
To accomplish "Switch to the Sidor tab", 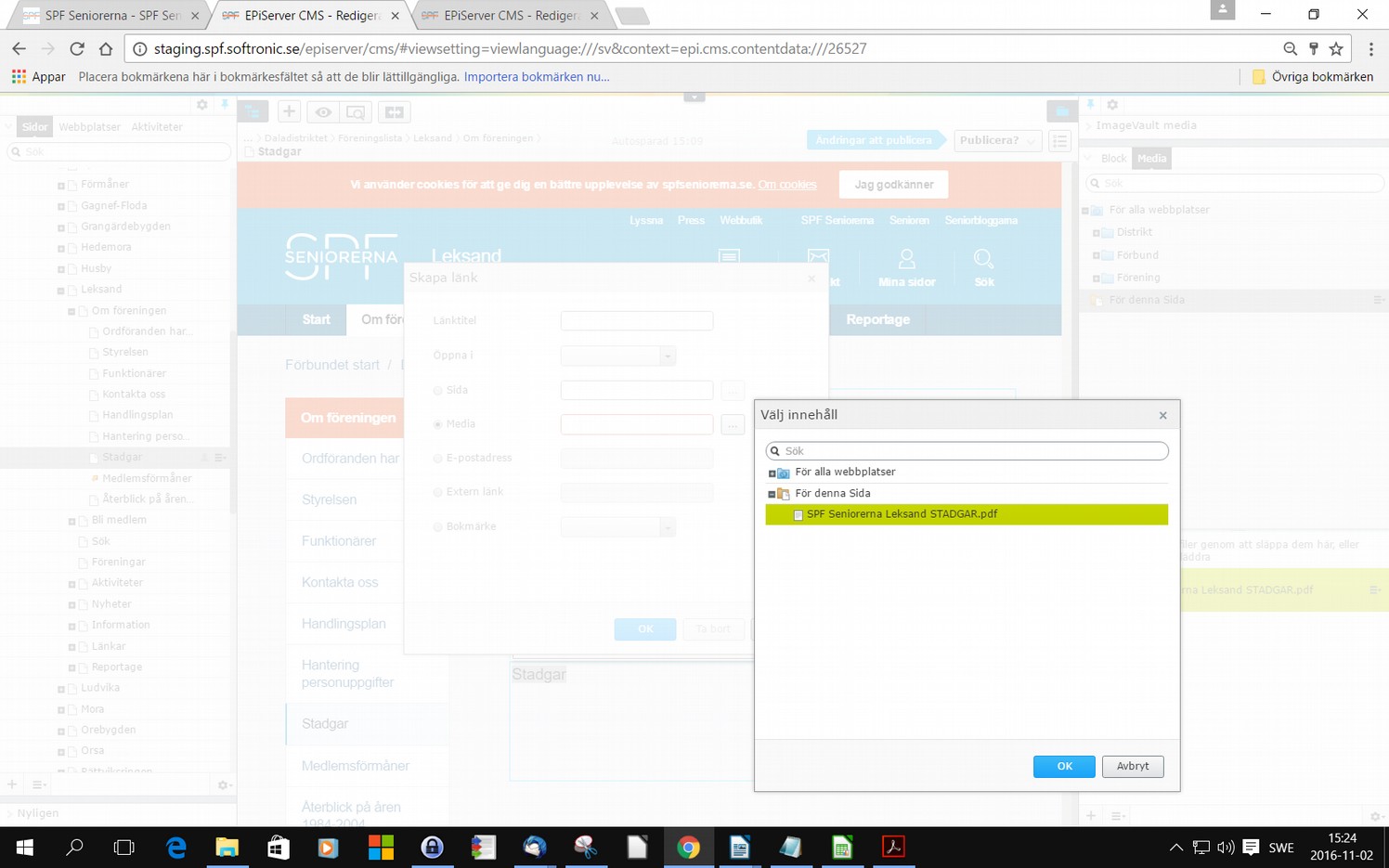I will [x=34, y=127].
